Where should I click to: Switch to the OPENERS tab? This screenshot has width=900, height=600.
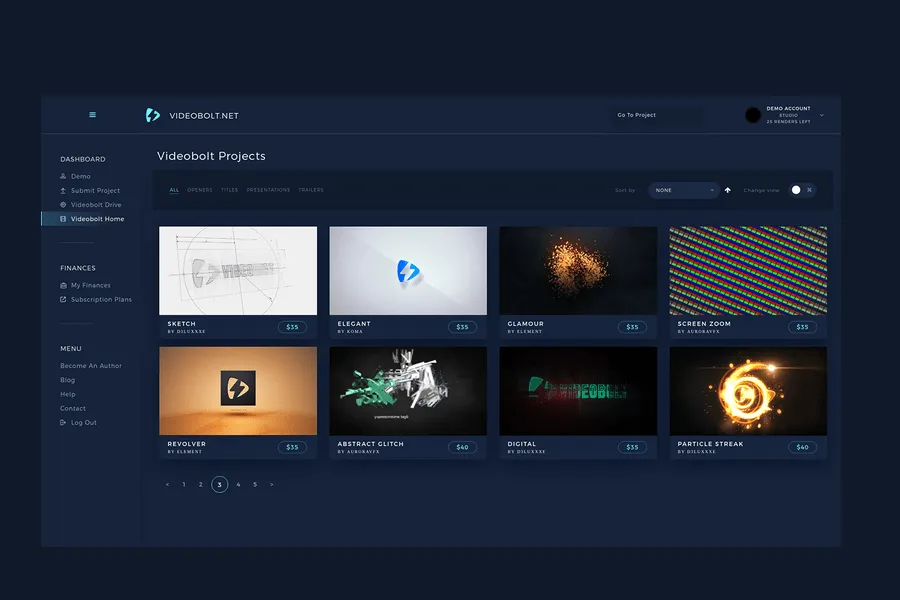coord(199,189)
